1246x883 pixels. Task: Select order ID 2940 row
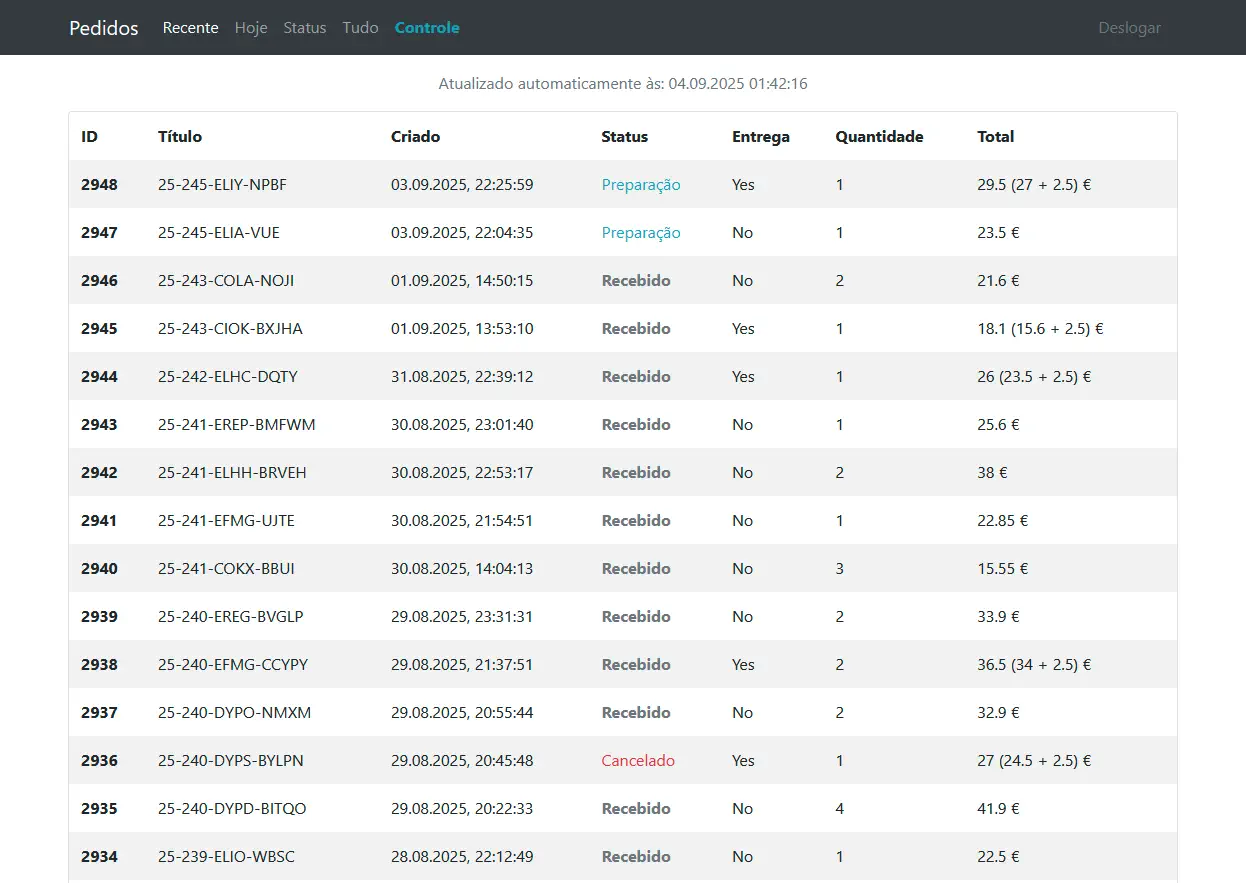click(x=99, y=569)
